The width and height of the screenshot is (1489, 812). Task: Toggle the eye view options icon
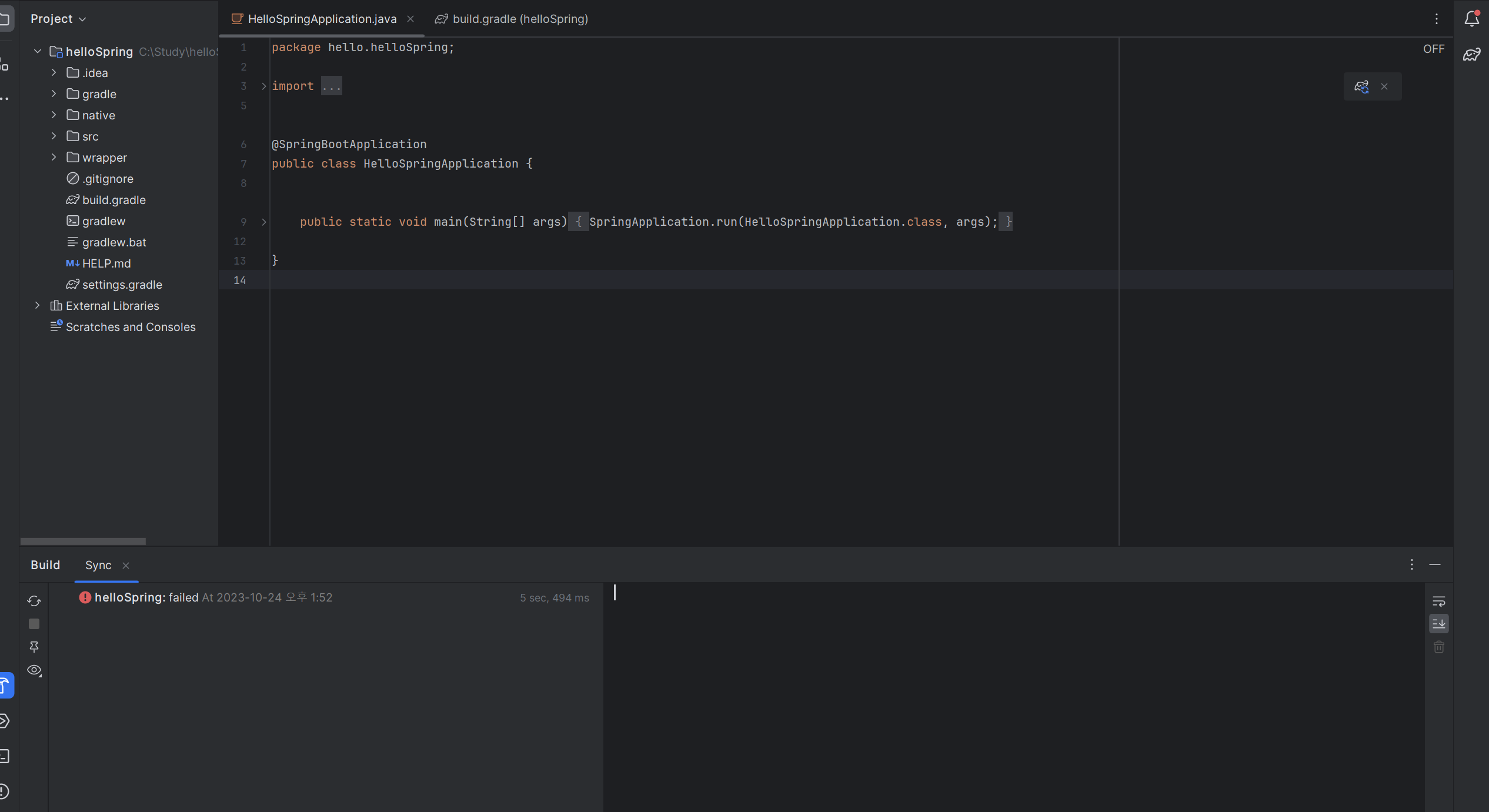point(34,670)
